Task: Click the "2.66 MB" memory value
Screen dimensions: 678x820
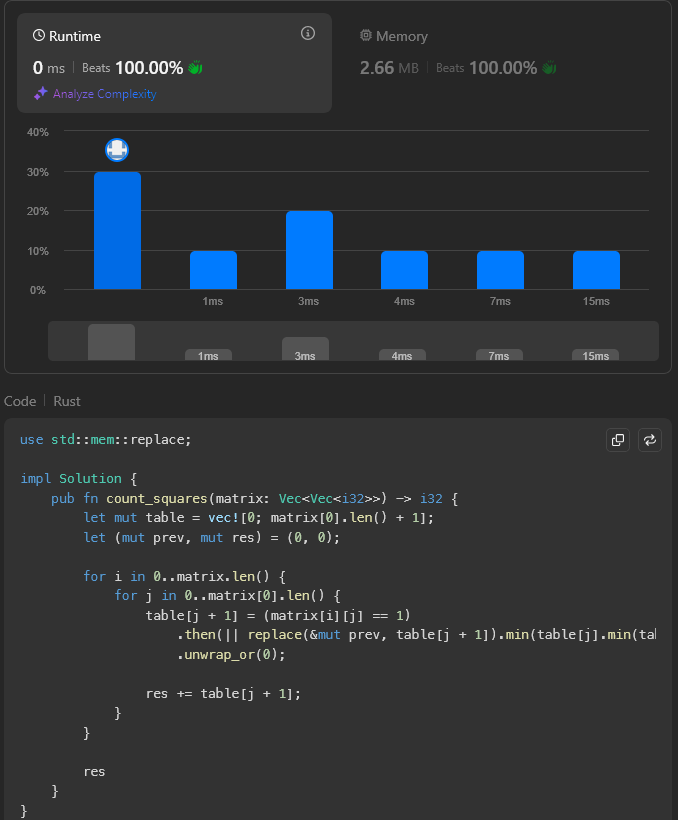Action: (x=389, y=67)
